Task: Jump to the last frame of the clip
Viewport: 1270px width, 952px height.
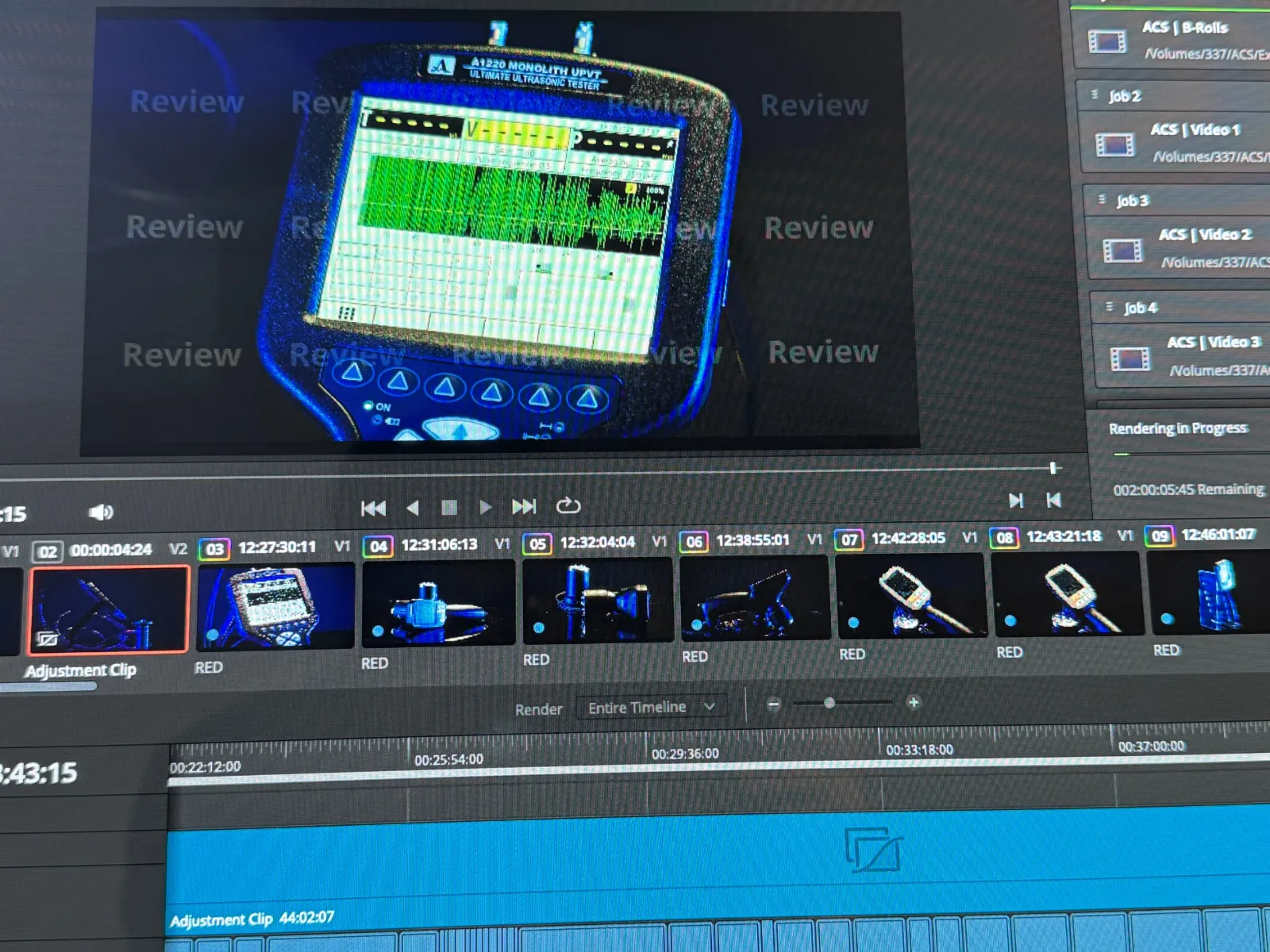Action: pyautogui.click(x=524, y=506)
